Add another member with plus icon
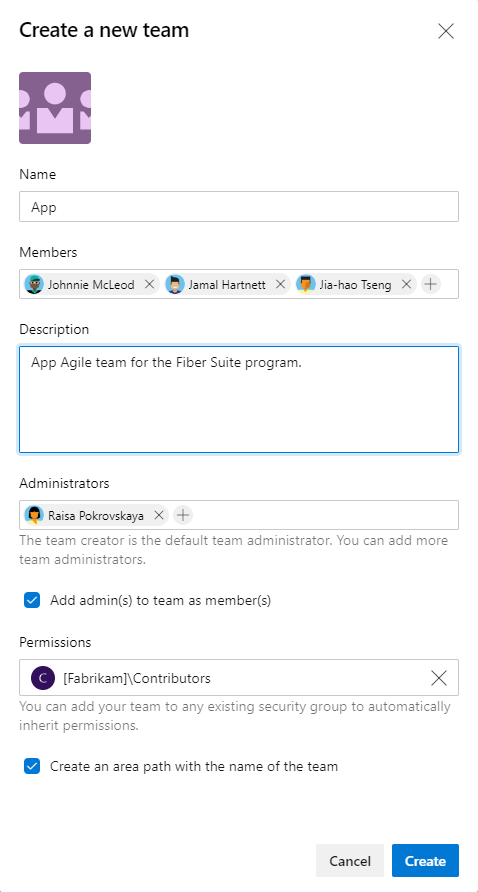This screenshot has height=892, width=478. (x=431, y=284)
